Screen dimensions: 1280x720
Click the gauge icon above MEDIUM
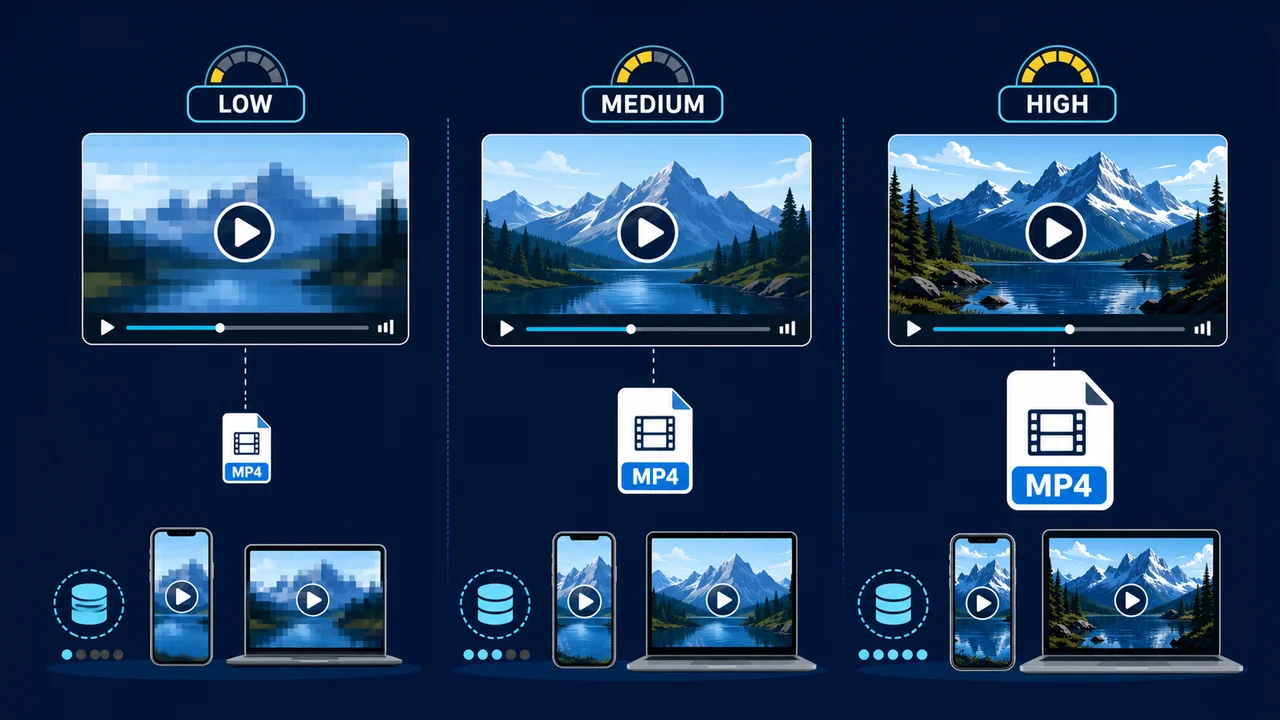652,66
